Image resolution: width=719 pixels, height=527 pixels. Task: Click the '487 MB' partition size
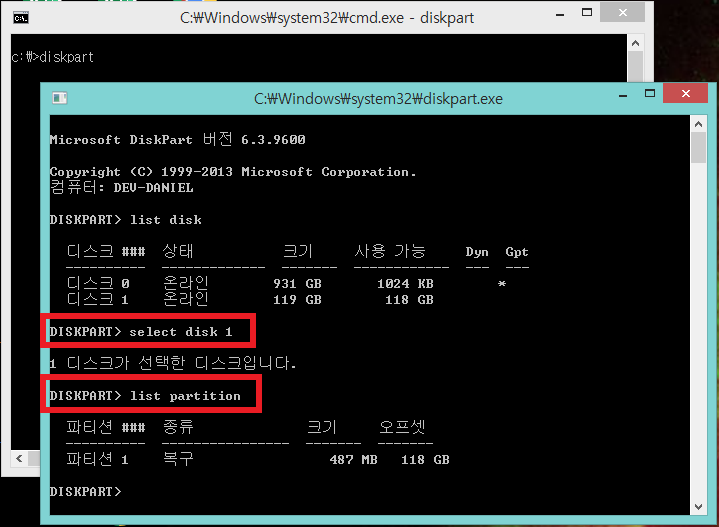pos(353,460)
